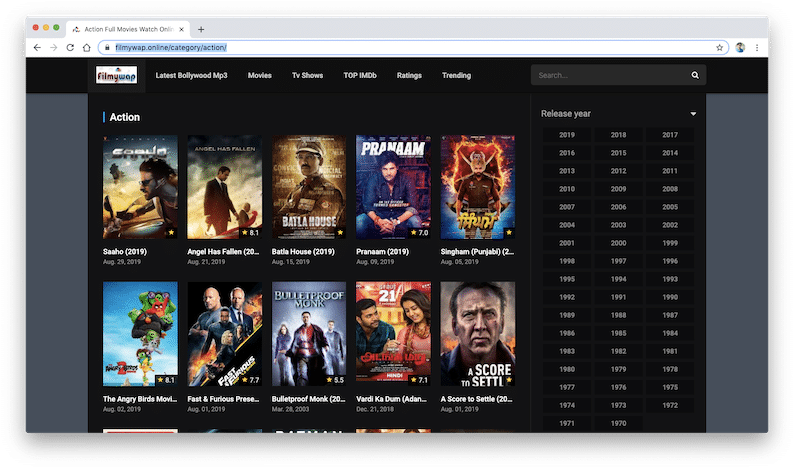Click the Pranaam 7.0 rating star

[414, 233]
